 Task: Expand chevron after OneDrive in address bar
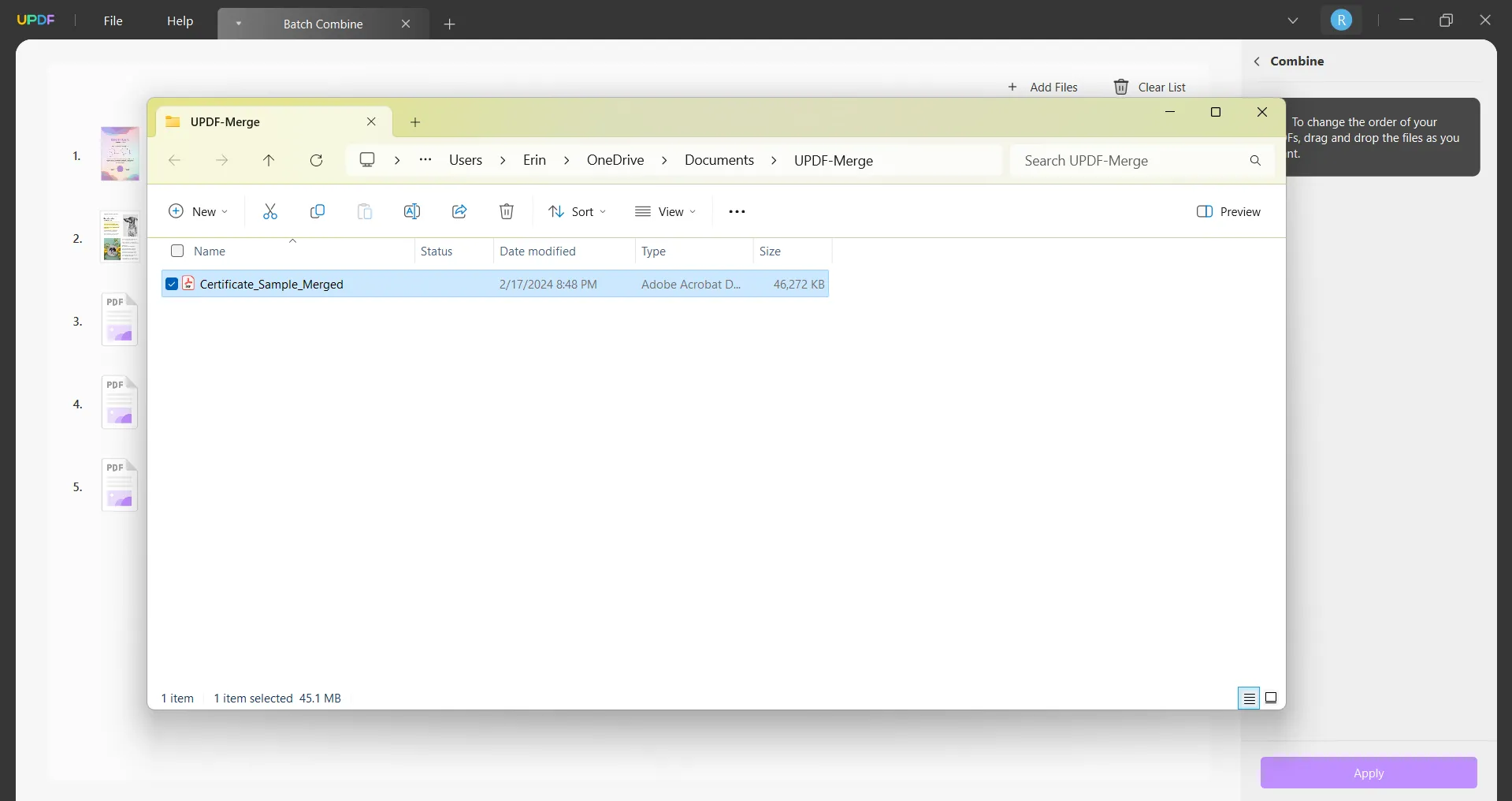[664, 160]
